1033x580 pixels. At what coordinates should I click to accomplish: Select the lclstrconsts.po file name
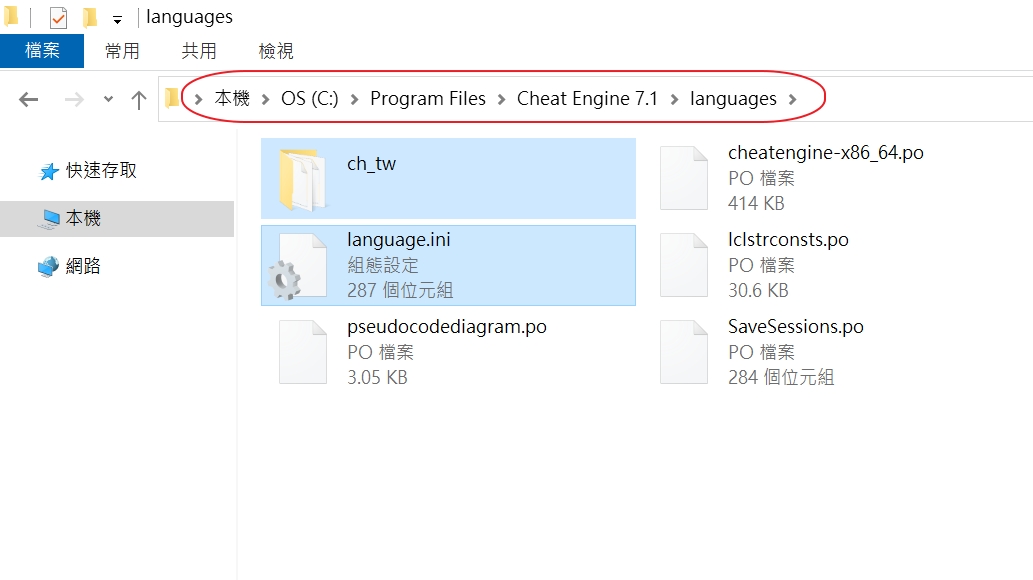[788, 239]
